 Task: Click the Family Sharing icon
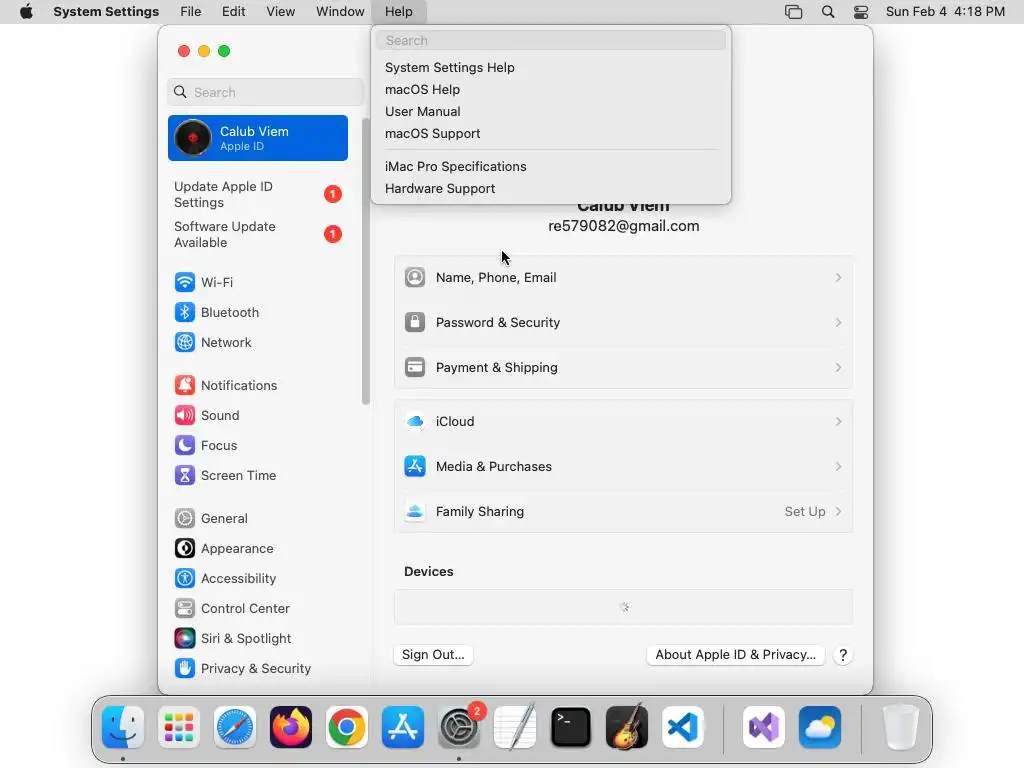tap(415, 511)
